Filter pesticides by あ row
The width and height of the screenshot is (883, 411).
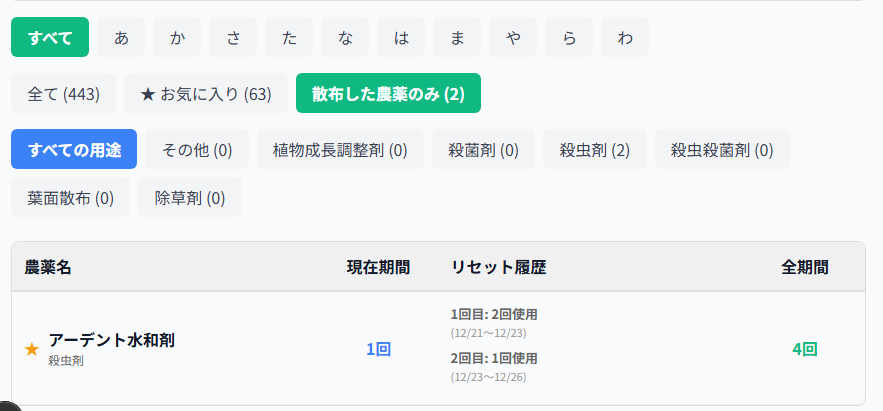pyautogui.click(x=122, y=38)
